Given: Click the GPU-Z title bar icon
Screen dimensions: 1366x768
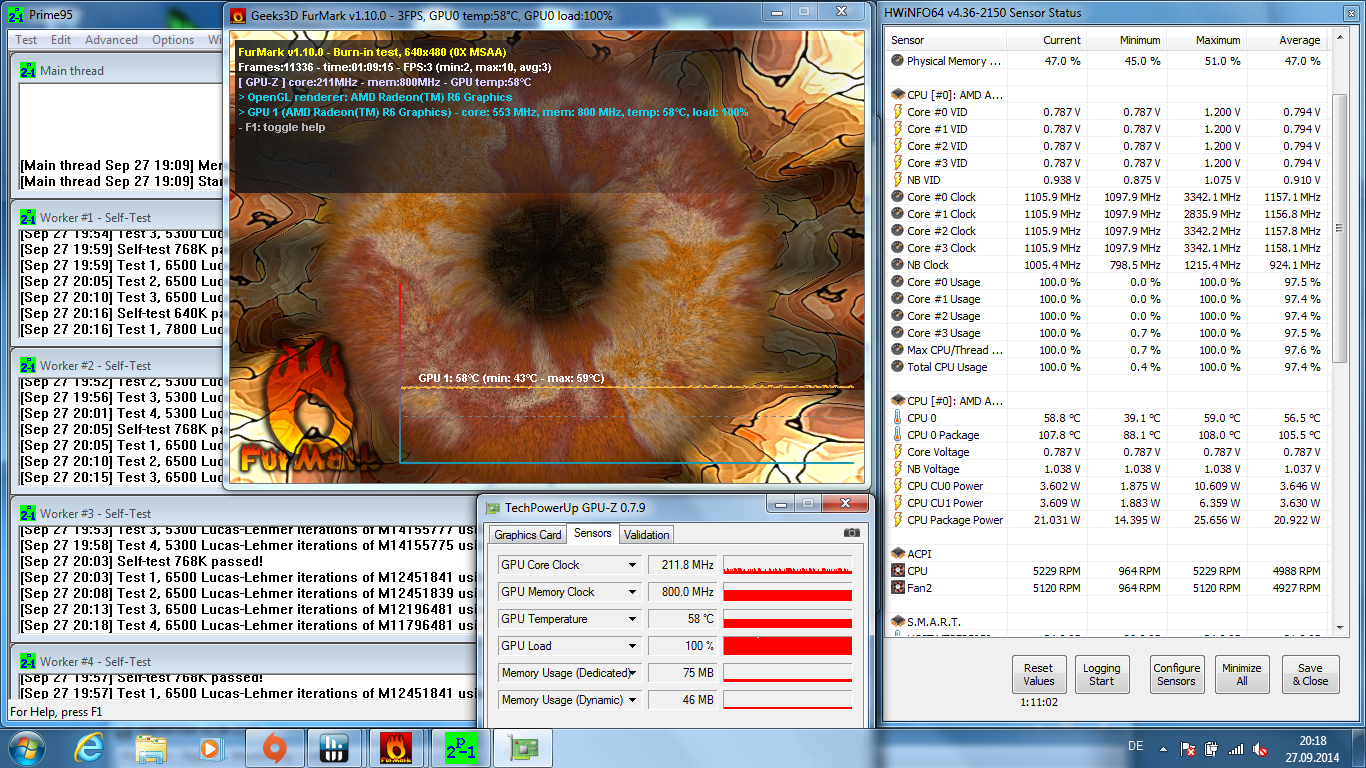Looking at the screenshot, I should pyautogui.click(x=492, y=508).
